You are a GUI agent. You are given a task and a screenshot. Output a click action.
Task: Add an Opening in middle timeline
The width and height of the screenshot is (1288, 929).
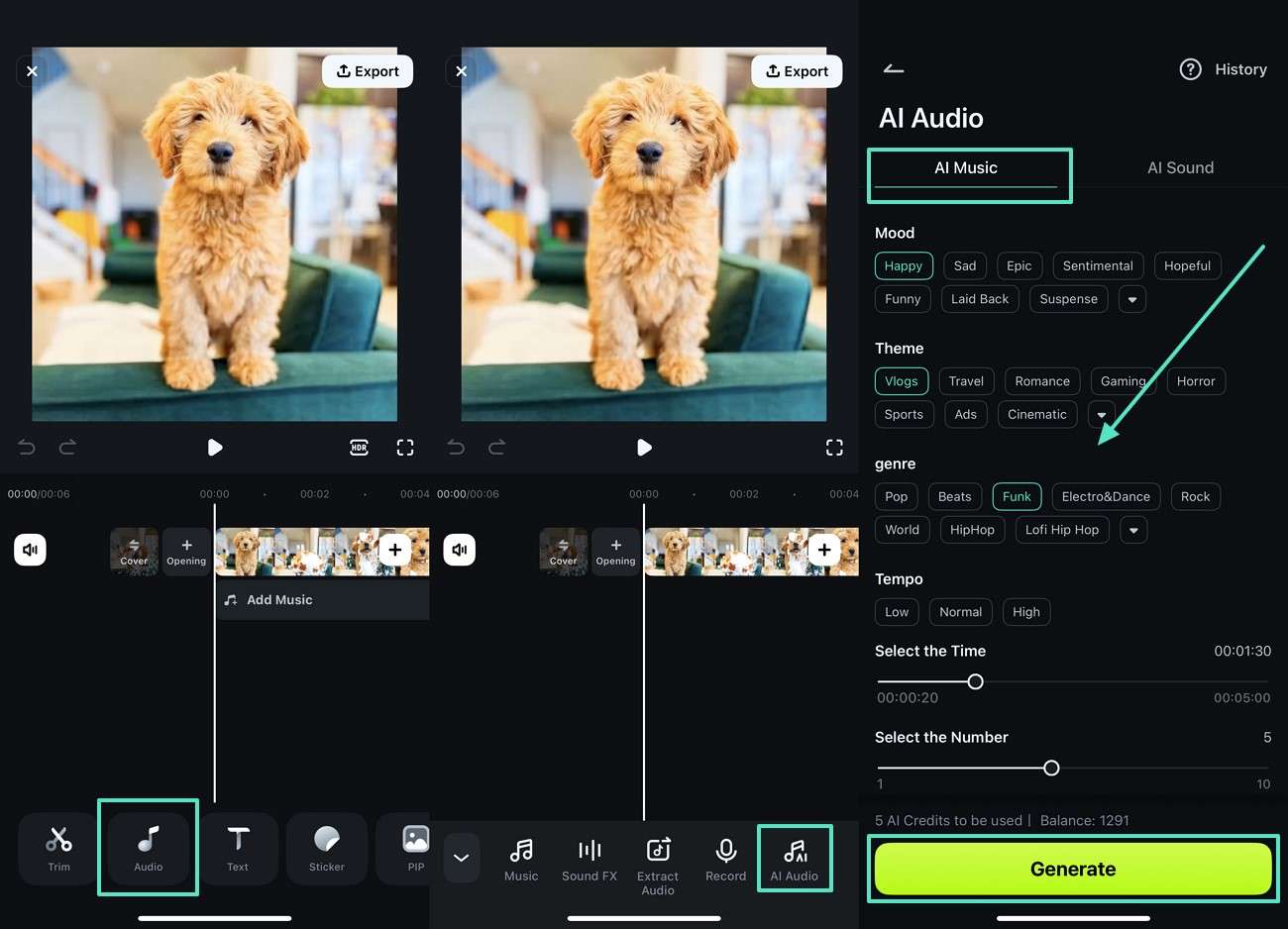(615, 552)
